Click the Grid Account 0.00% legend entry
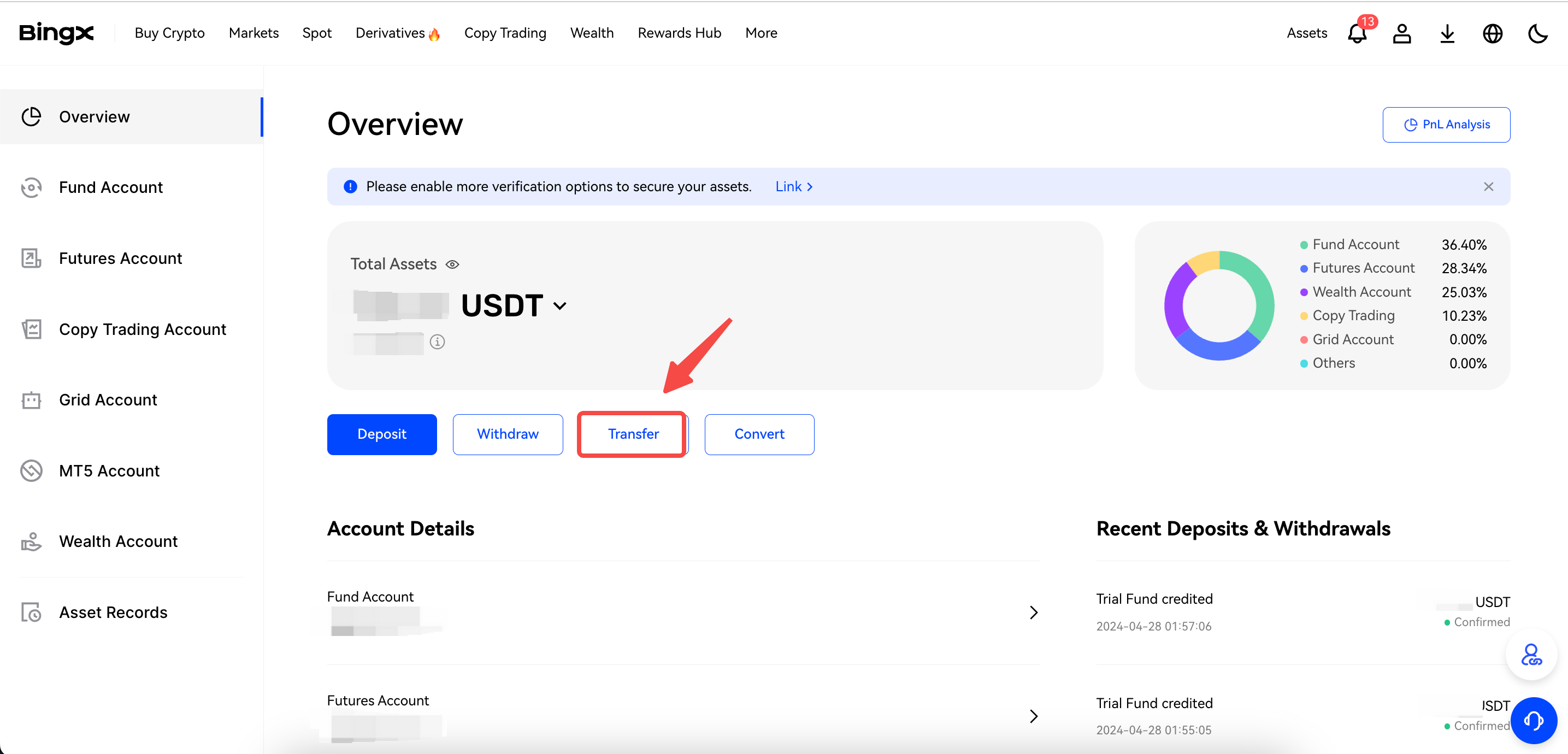 coord(1393,340)
